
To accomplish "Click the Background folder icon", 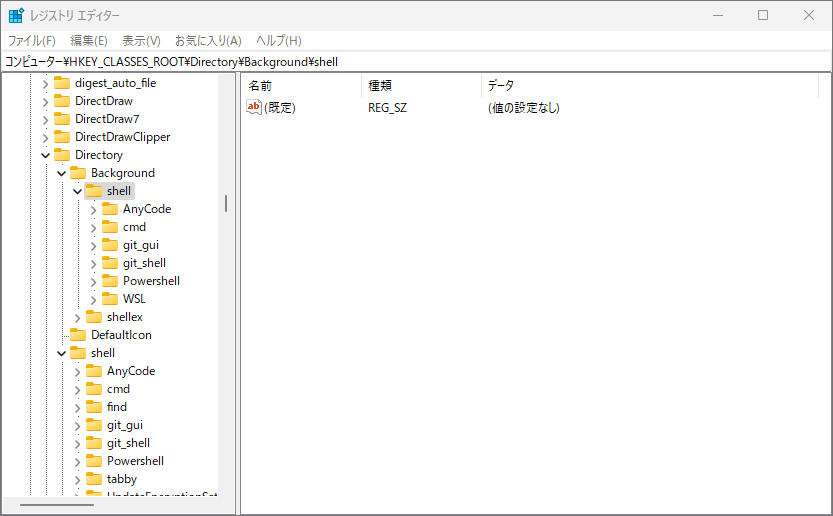I will click(x=78, y=173).
